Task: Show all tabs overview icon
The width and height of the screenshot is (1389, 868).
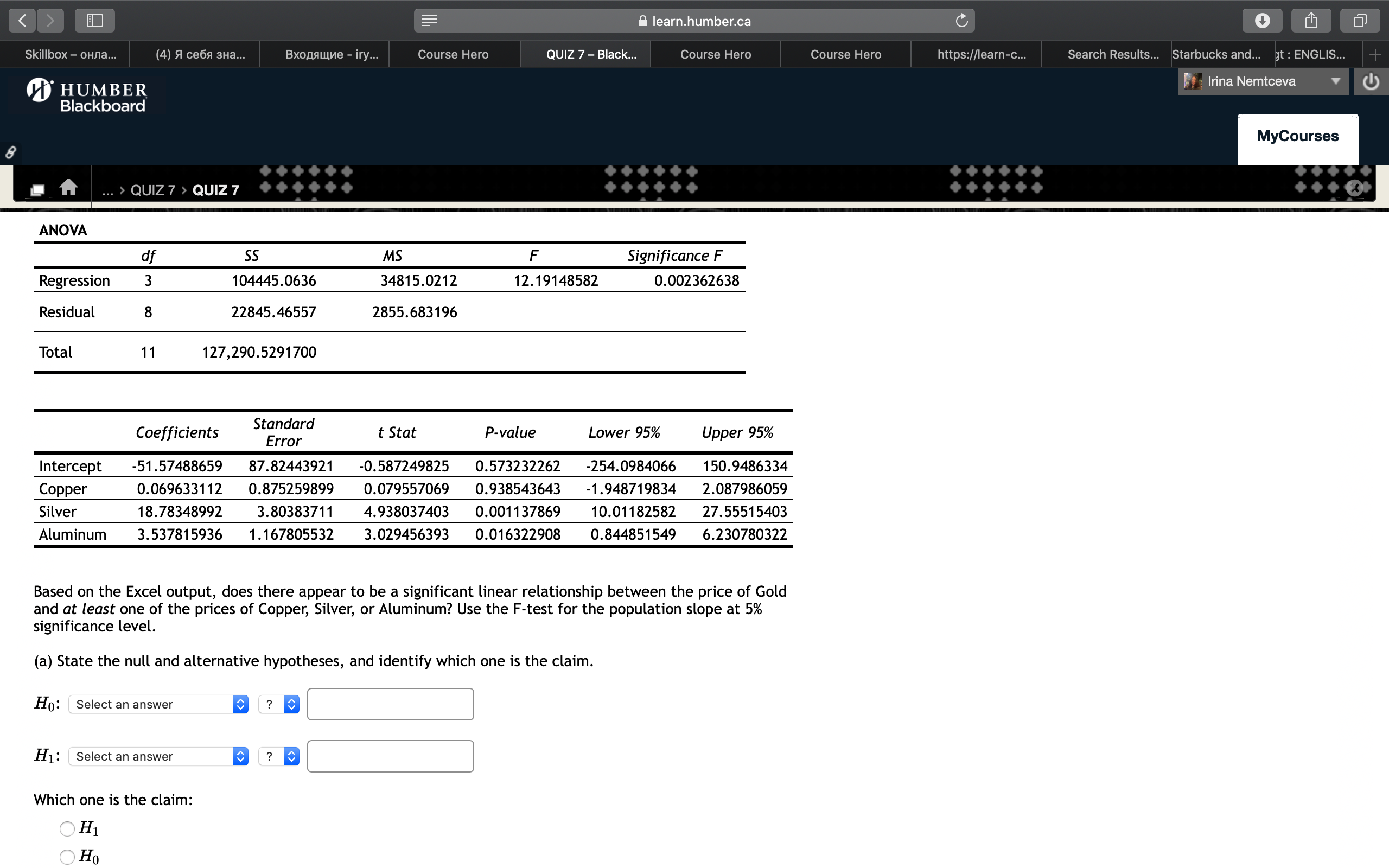Action: point(1360,21)
